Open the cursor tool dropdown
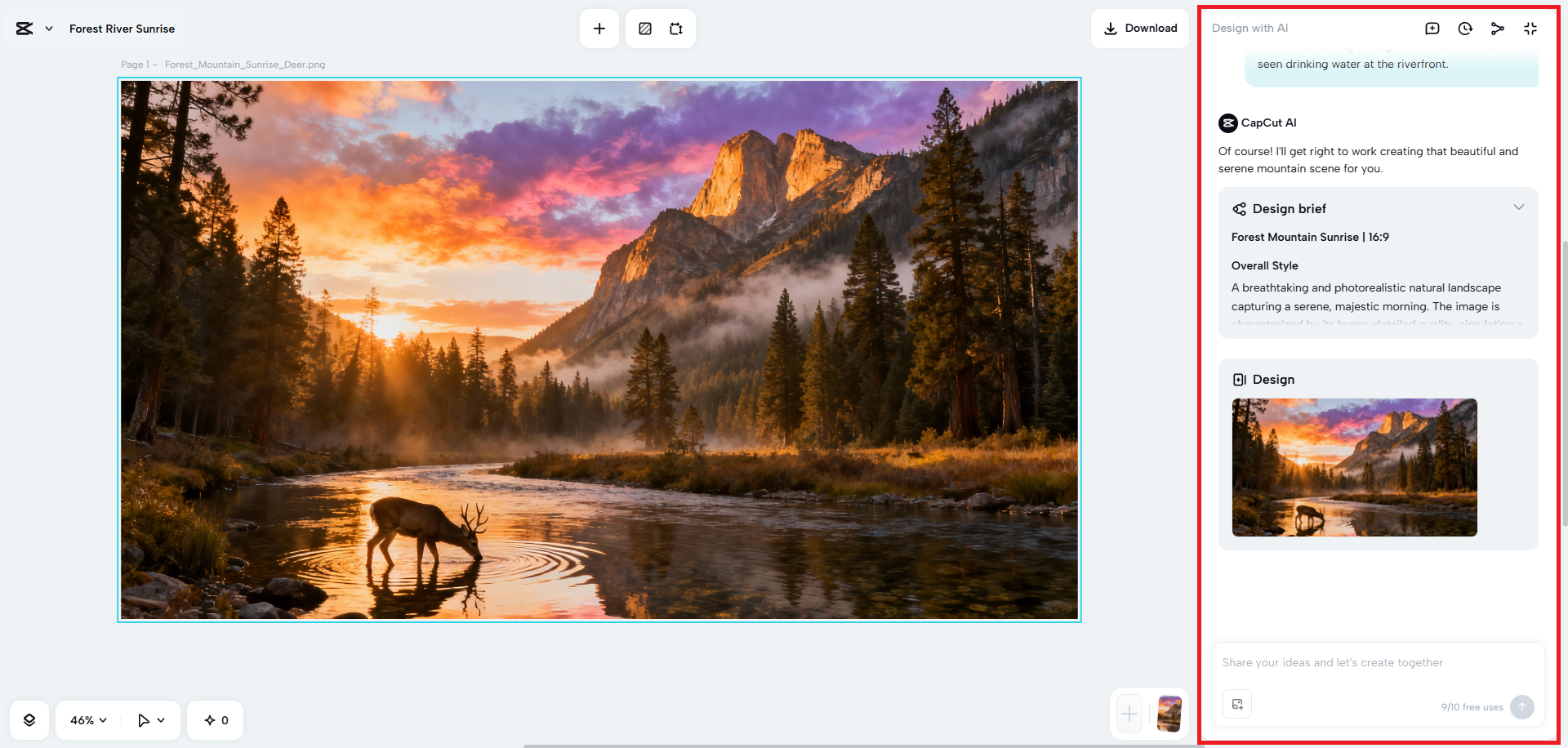This screenshot has width=1568, height=748. click(x=150, y=719)
